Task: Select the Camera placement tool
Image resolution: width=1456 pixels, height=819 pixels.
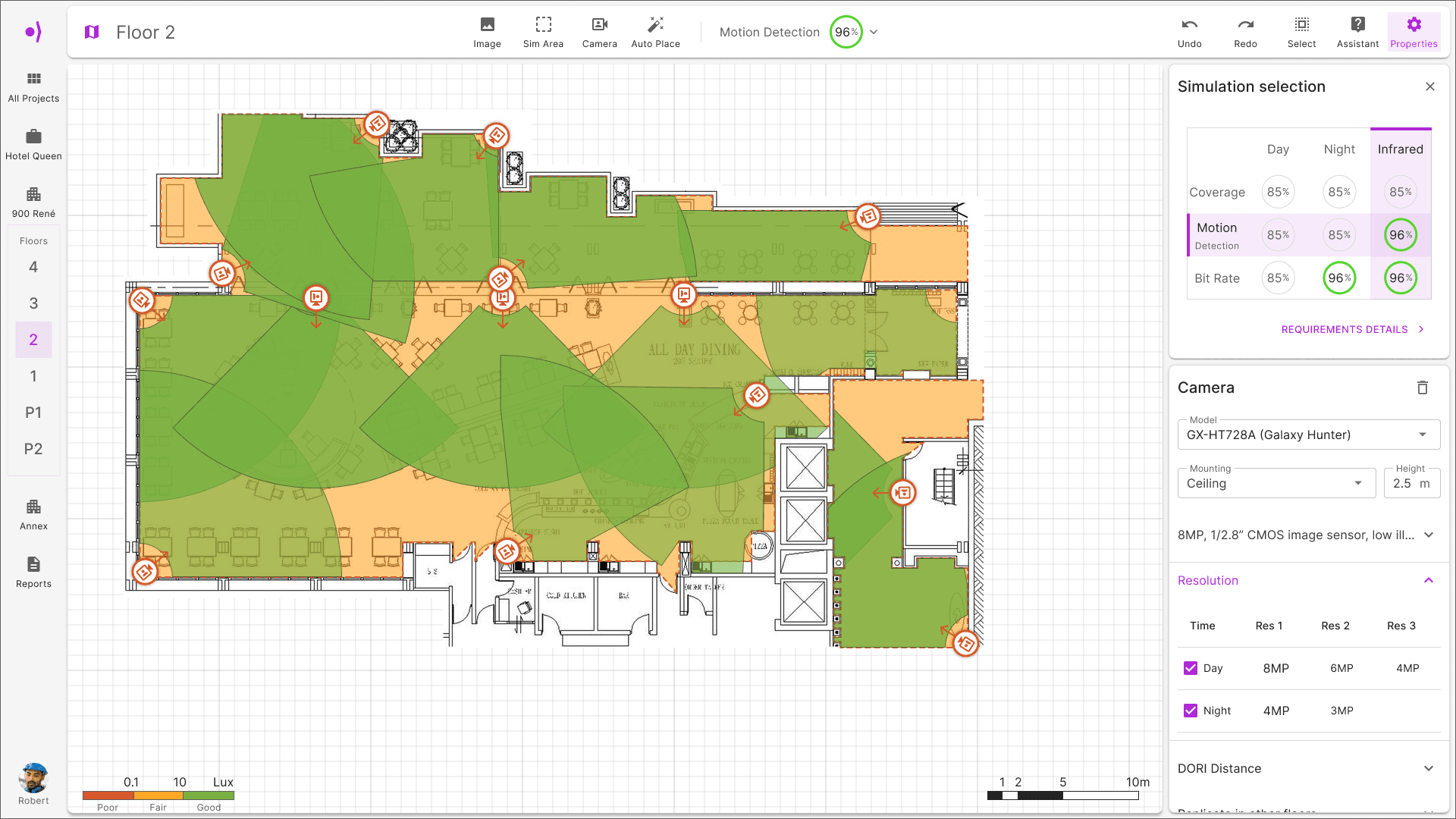Action: [599, 32]
